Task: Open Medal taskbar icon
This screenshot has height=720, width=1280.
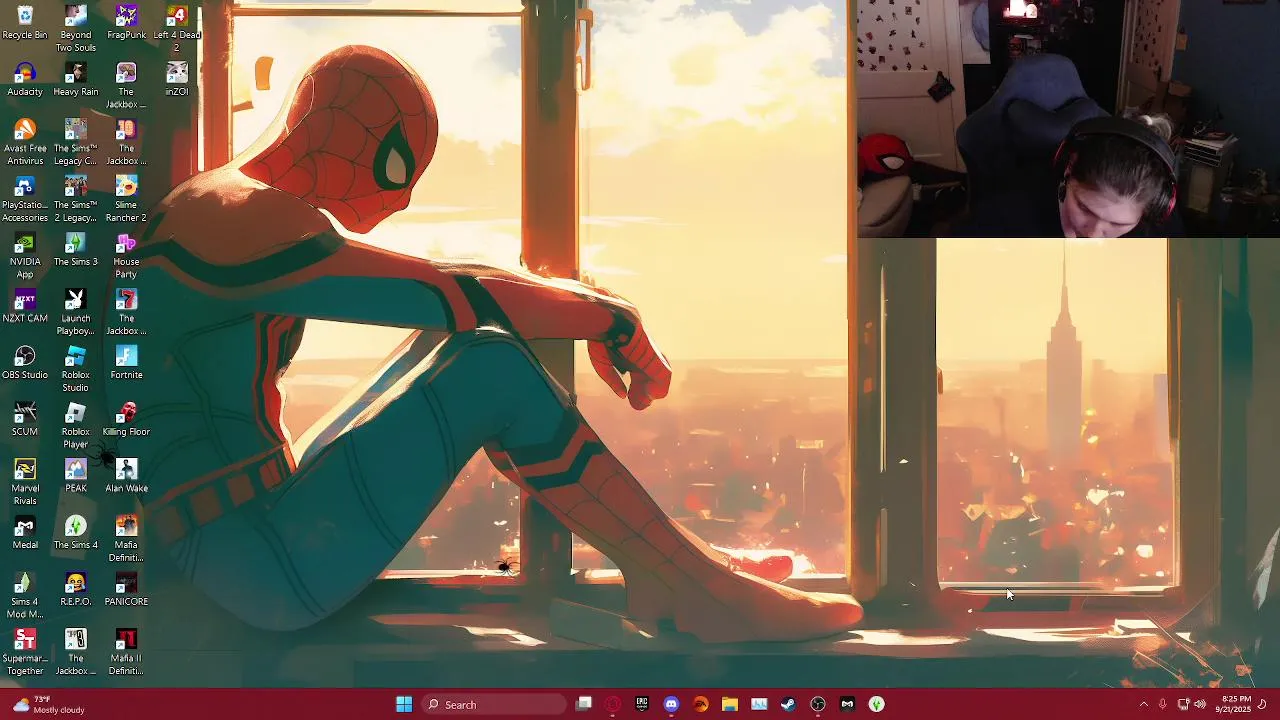Action: point(847,704)
